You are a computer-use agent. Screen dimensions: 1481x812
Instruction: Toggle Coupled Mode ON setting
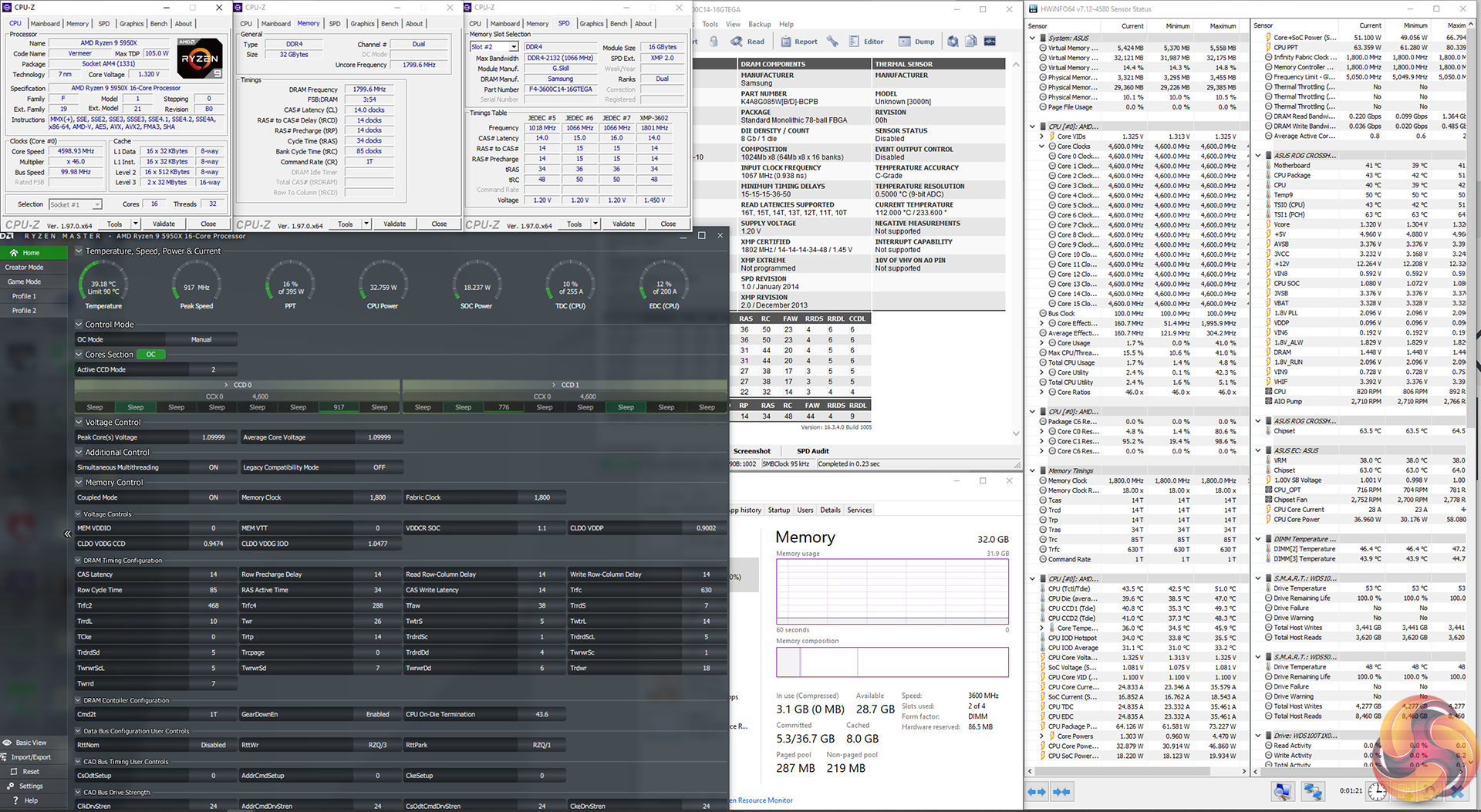pos(214,497)
